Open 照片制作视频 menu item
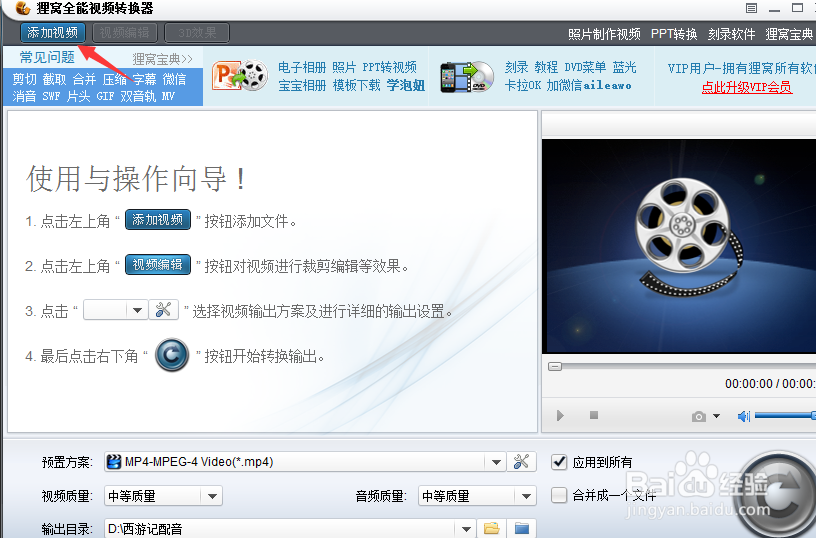816x538 pixels. 604,34
